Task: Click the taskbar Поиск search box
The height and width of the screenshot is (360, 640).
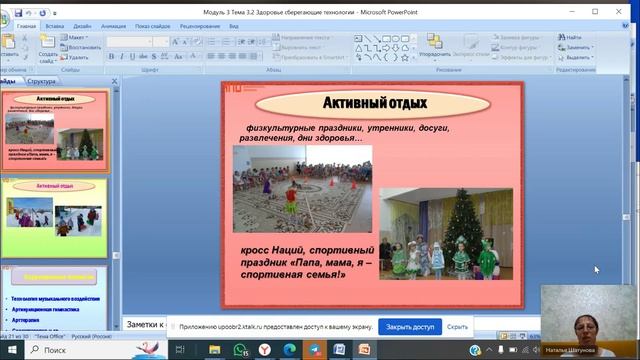Action: coord(96,350)
